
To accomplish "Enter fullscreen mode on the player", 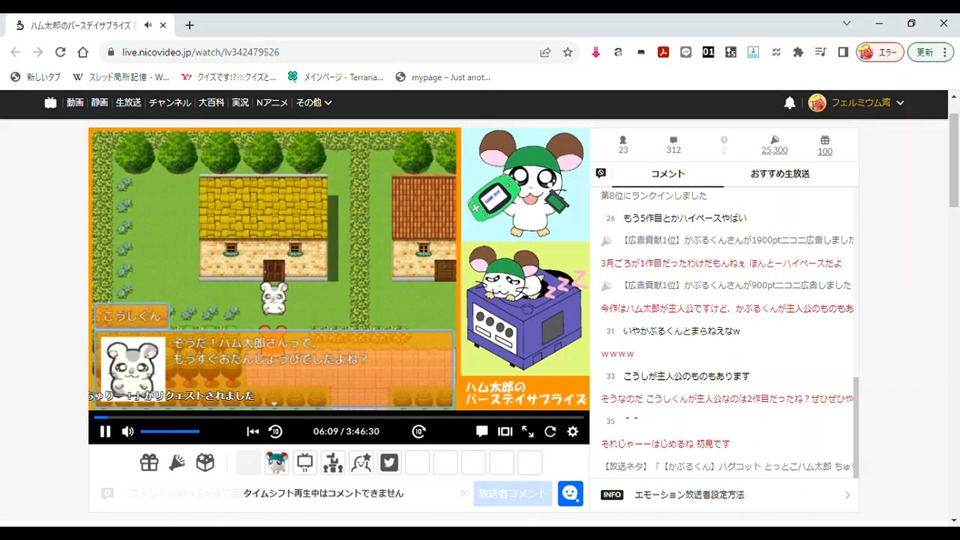I will (528, 432).
